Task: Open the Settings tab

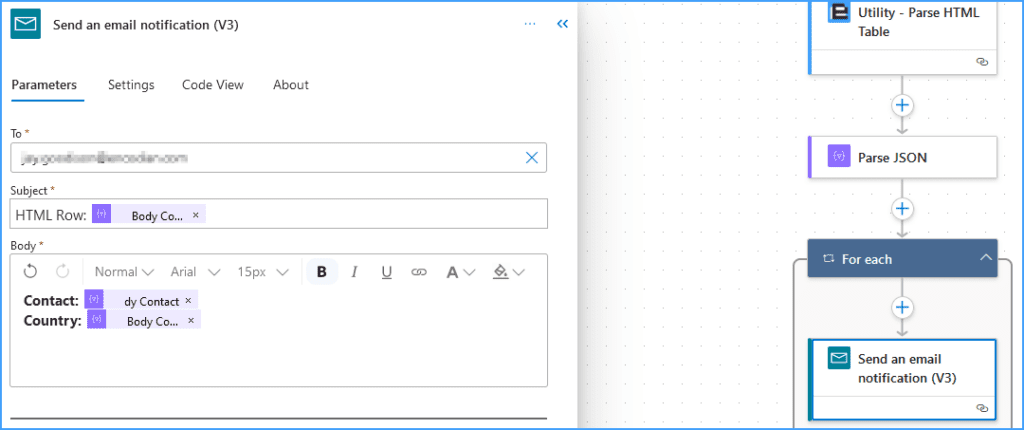Action: pos(131,85)
